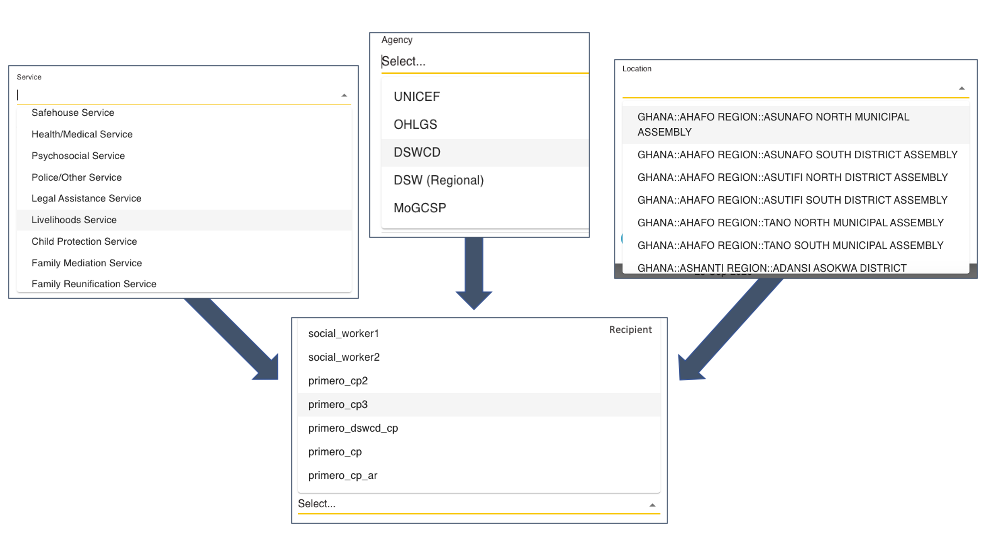Select Tano South Municipal Assembly location
The width and height of the screenshot is (986, 555).
(x=795, y=245)
